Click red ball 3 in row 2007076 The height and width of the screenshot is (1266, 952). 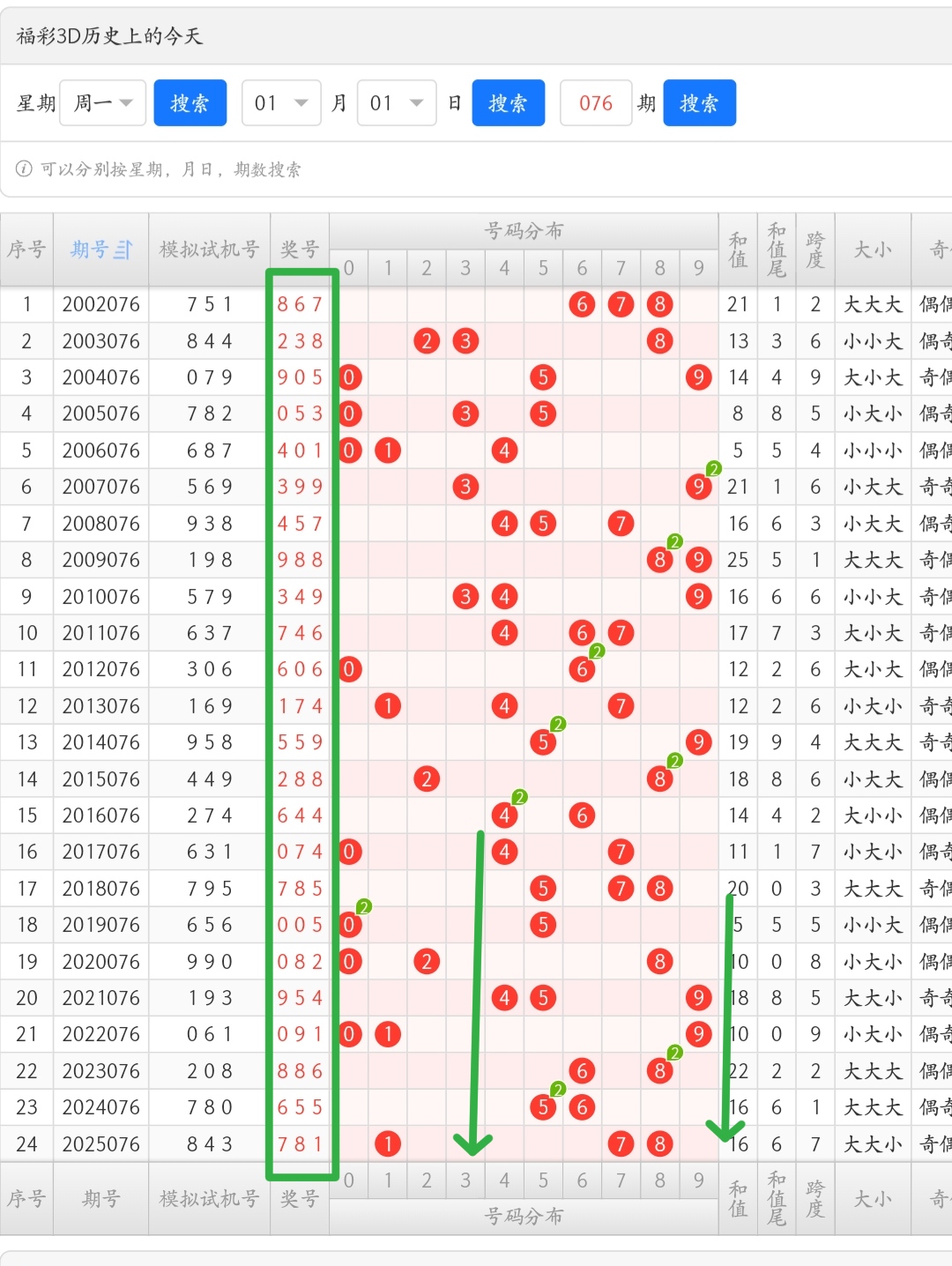point(465,487)
